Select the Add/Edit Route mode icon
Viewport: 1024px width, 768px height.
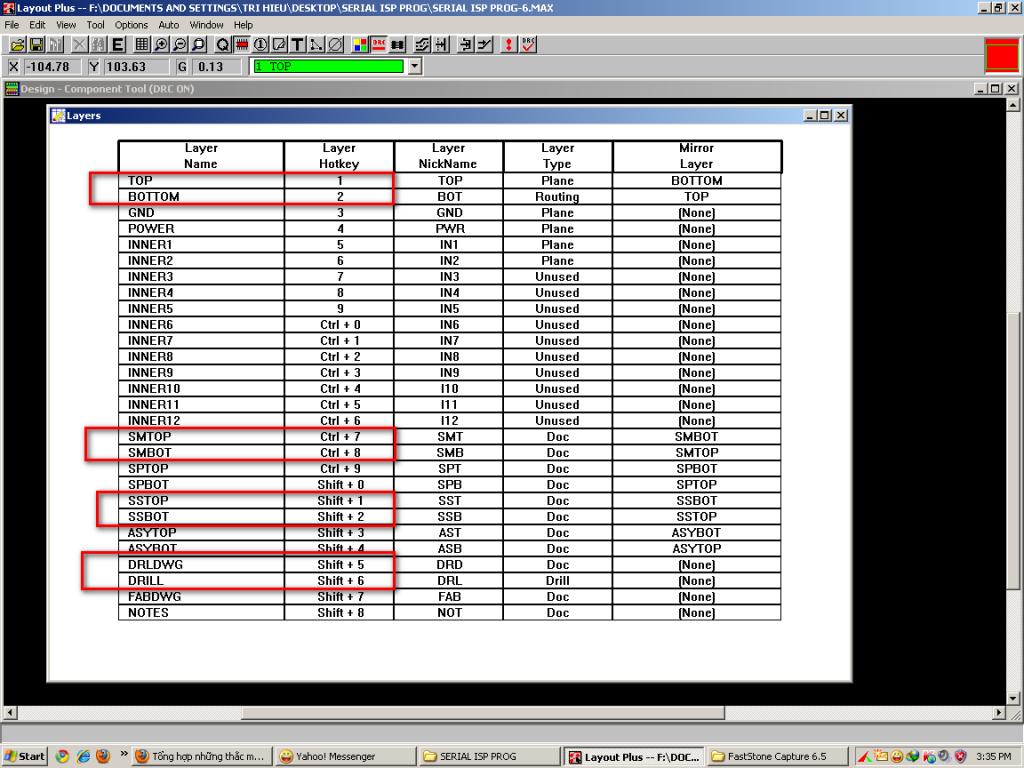[485, 44]
